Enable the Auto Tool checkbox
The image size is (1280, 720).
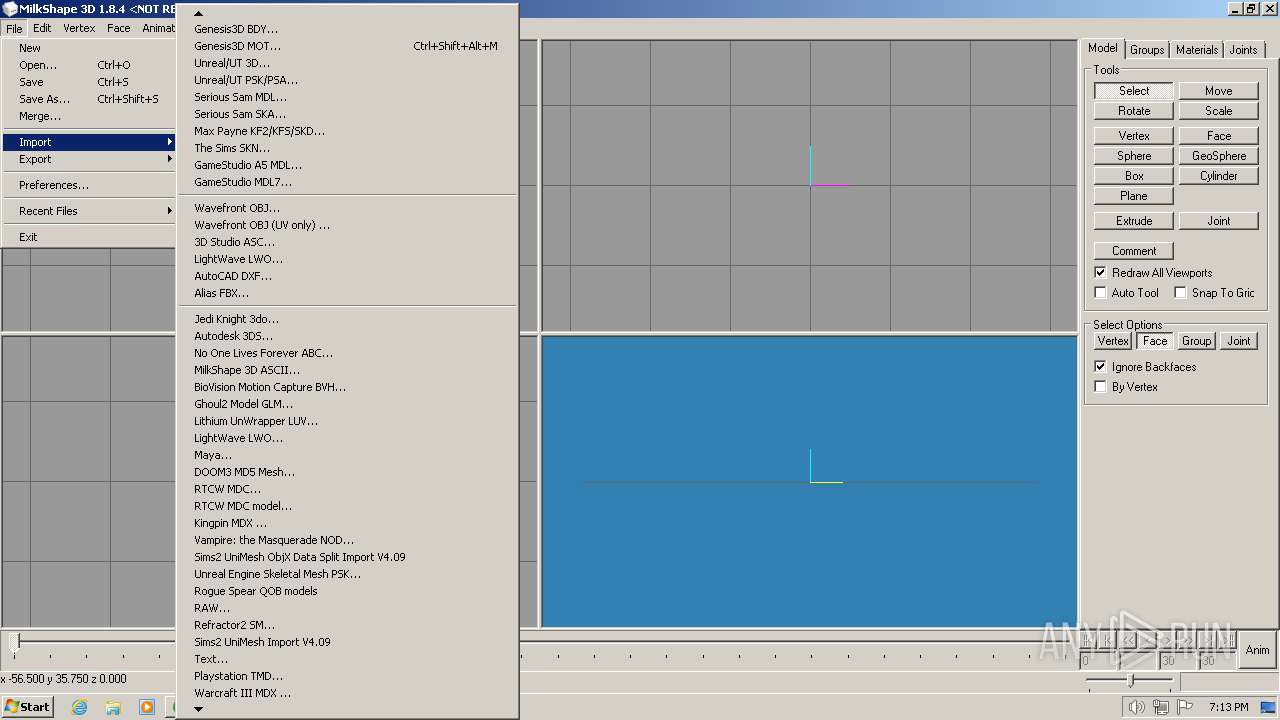tap(1101, 292)
